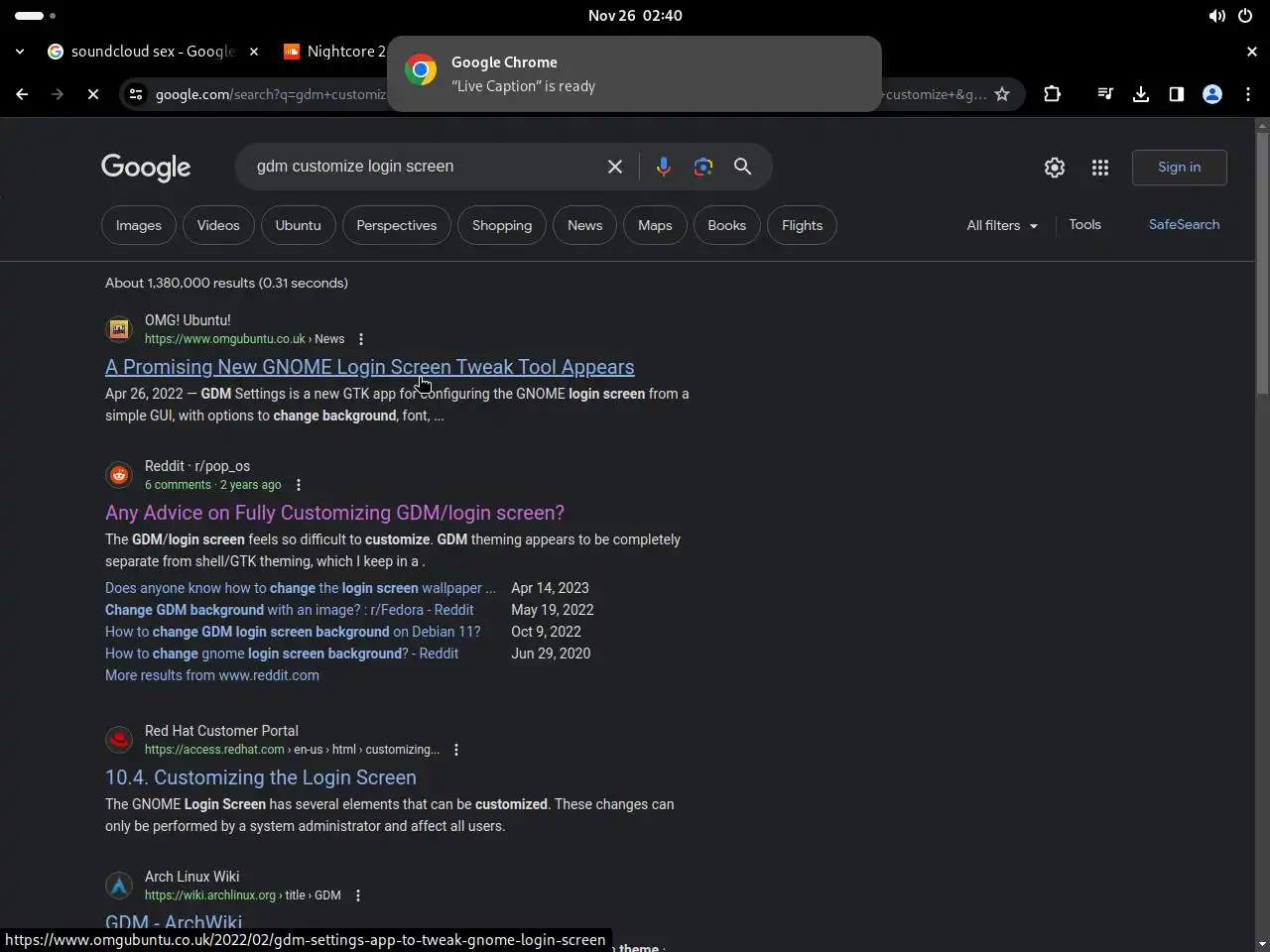Switch to the Nightcore tab
Viewport: 1270px width, 952px height.
coord(333,52)
